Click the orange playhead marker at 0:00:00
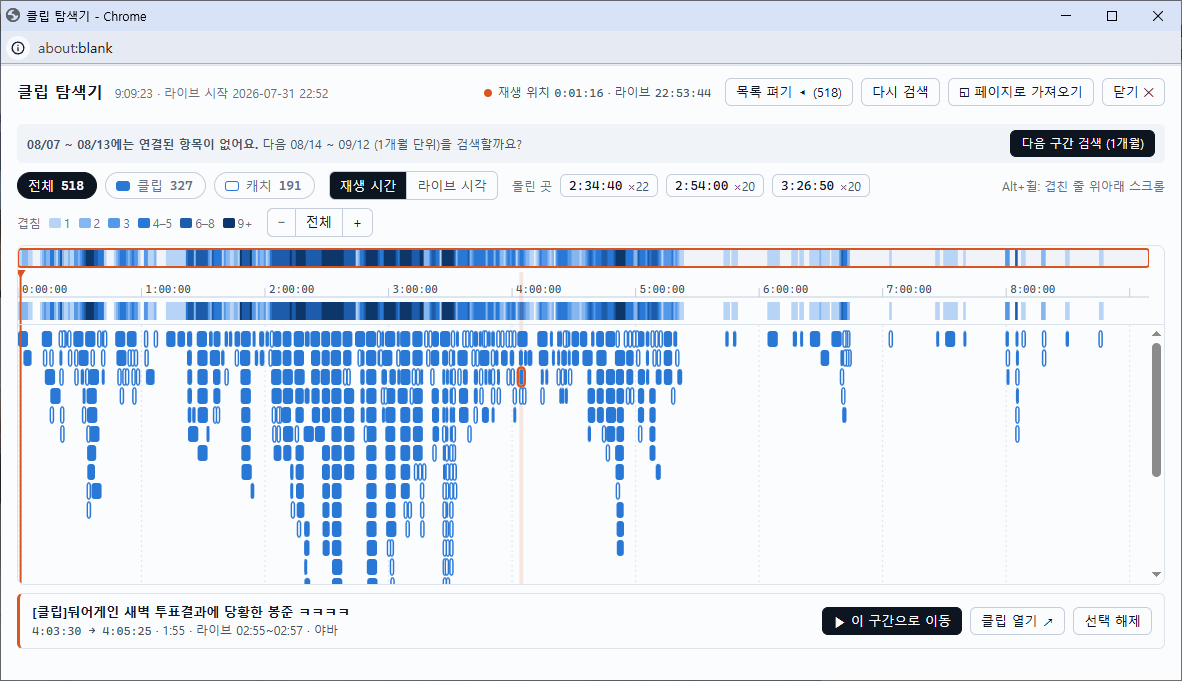This screenshot has width=1182, height=681. click(x=21, y=275)
